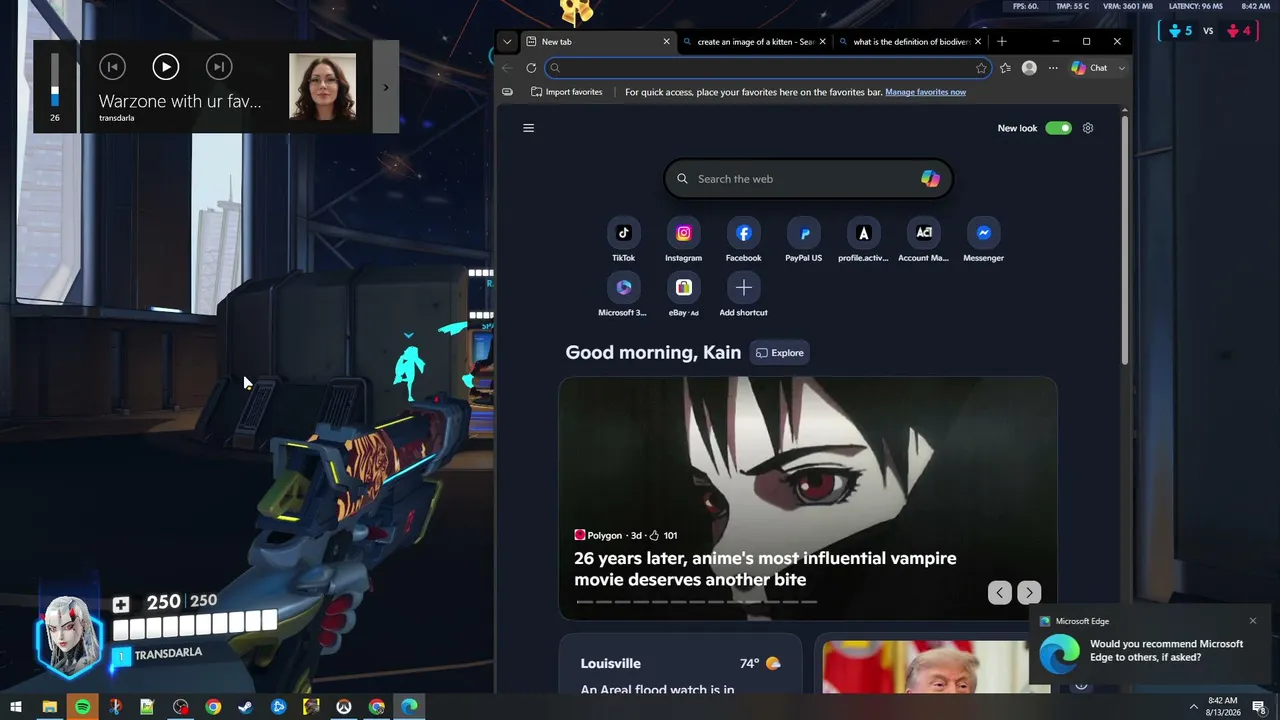Open new tab page settings gear
This screenshot has width=1280, height=720.
click(x=1088, y=128)
